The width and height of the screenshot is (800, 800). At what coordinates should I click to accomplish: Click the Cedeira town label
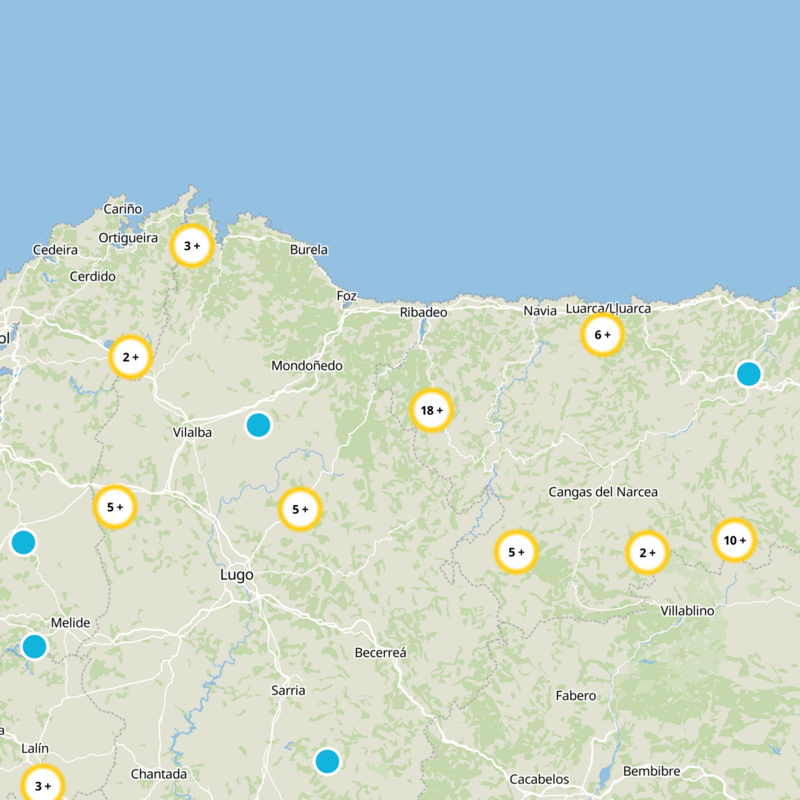click(x=56, y=250)
